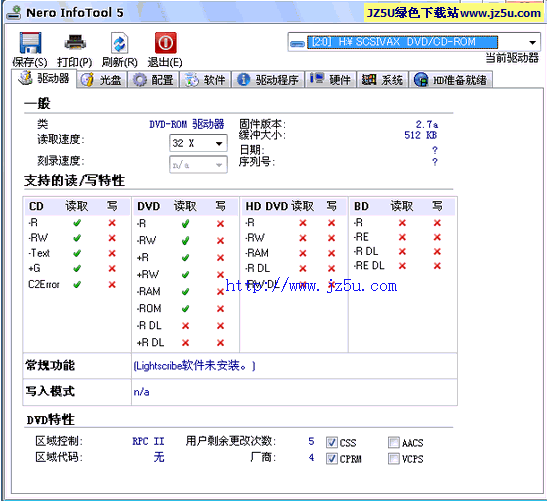This screenshot has height=501, width=547.
Task: Switch to the 光盘 (Disc) tab
Action: point(102,80)
